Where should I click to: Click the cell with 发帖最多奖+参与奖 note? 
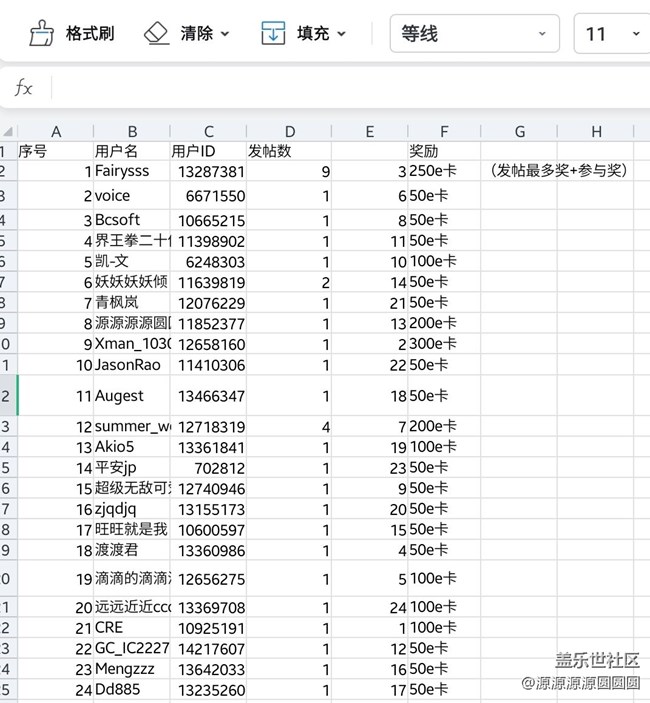tap(558, 171)
